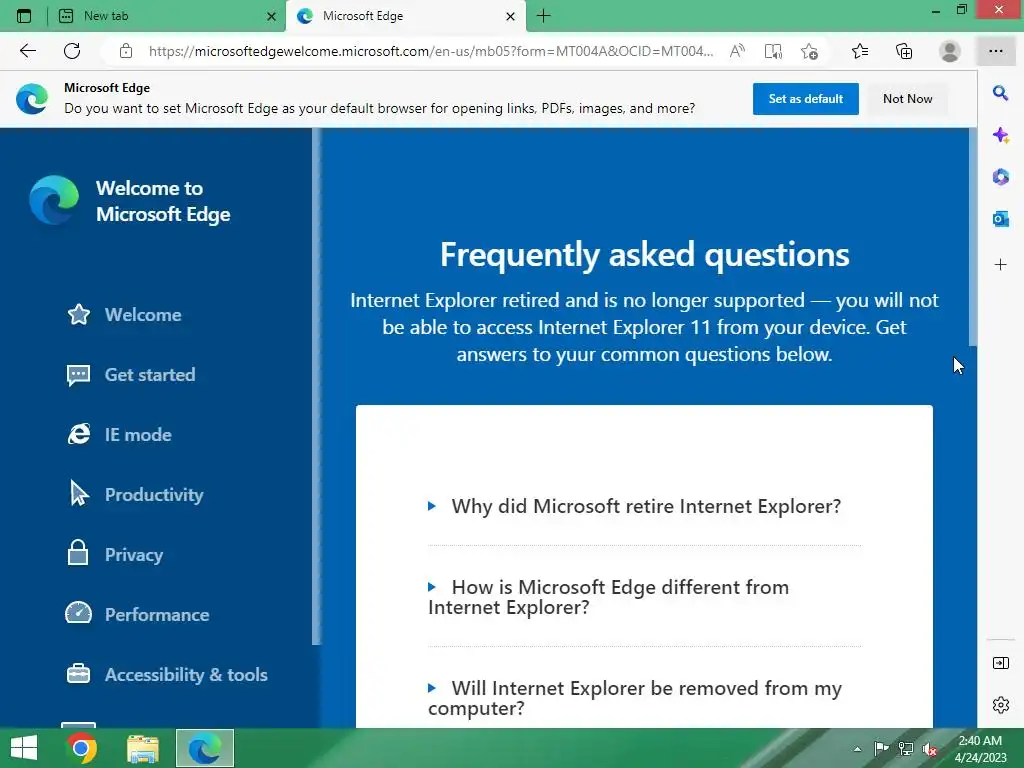The height and width of the screenshot is (768, 1024).
Task: Go back to previous page
Action: (27, 51)
